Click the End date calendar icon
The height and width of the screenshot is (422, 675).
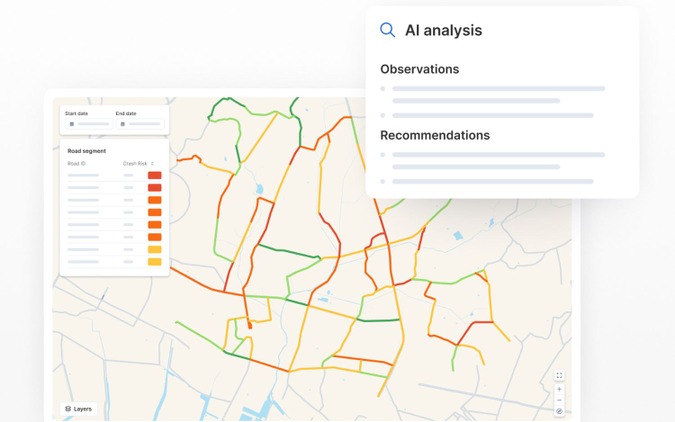click(122, 124)
